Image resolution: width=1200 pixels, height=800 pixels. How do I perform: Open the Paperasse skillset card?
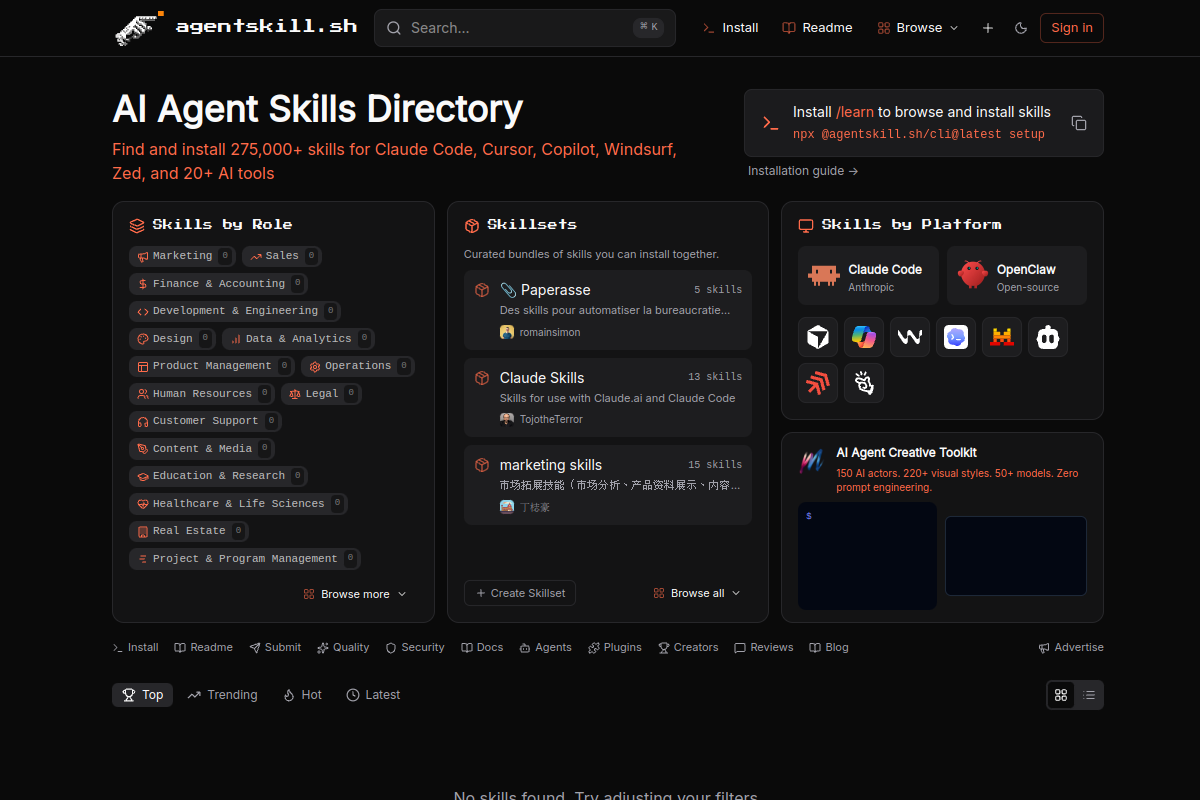[x=608, y=310]
